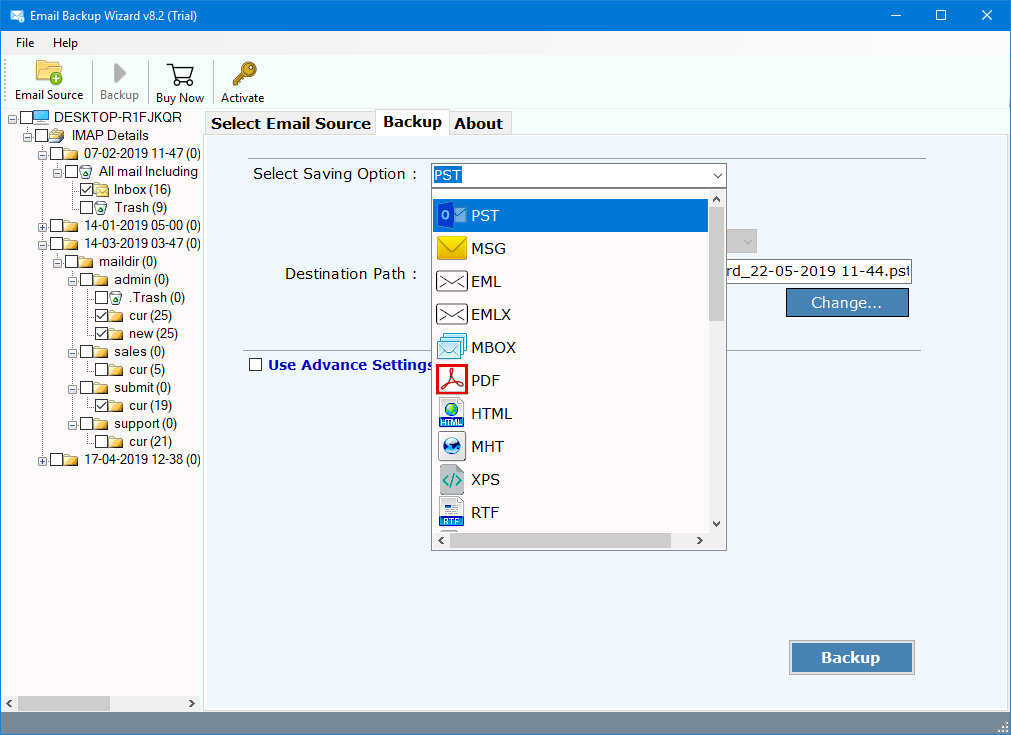Viewport: 1011px width, 735px height.
Task: Click the 'PST' saving option combo field
Action: (578, 175)
